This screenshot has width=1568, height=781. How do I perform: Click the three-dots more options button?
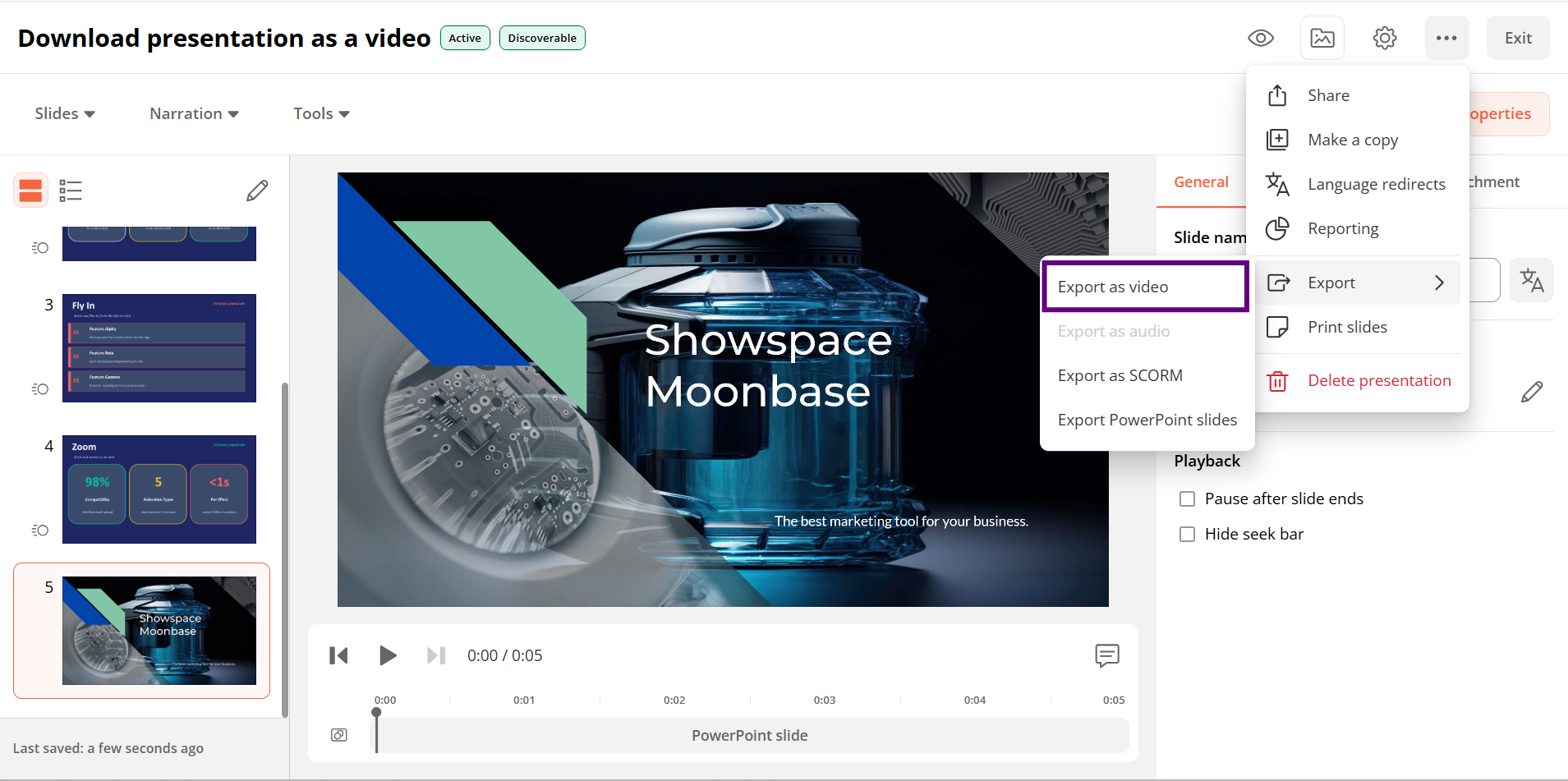1446,38
